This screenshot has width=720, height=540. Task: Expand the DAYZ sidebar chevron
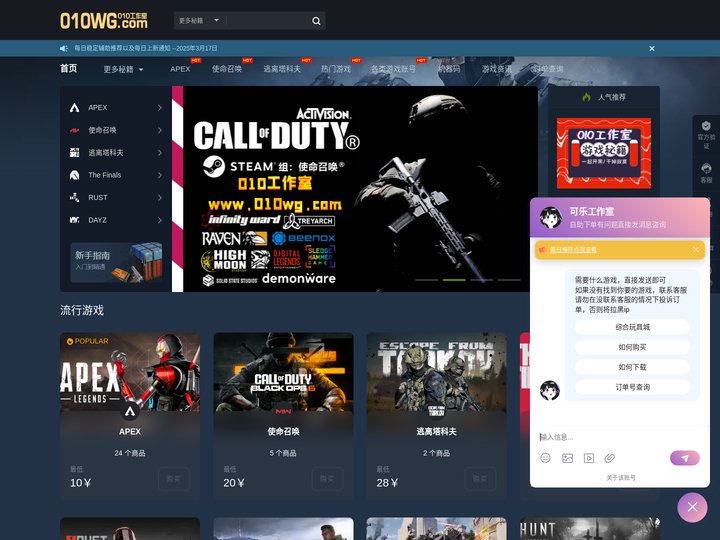point(160,220)
